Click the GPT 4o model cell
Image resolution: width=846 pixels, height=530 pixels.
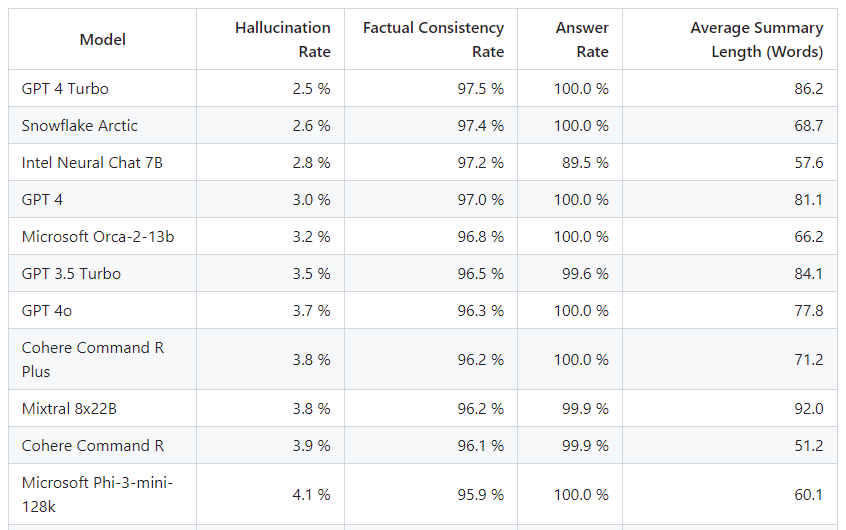click(x=47, y=311)
